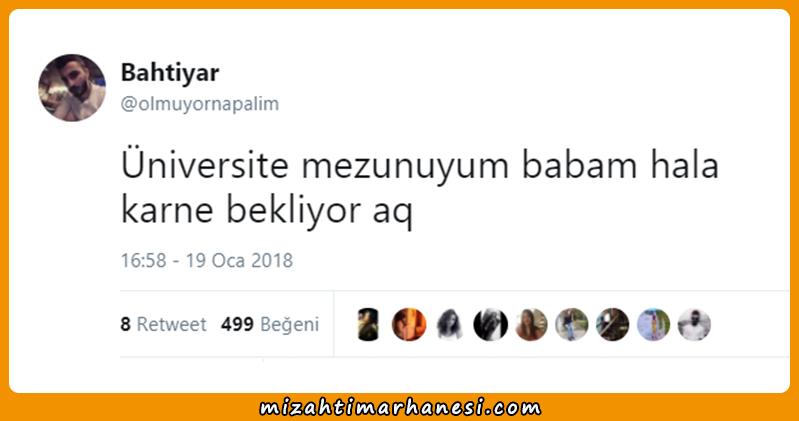Open the light blue liker avatar
The image size is (799, 421).
point(653,324)
